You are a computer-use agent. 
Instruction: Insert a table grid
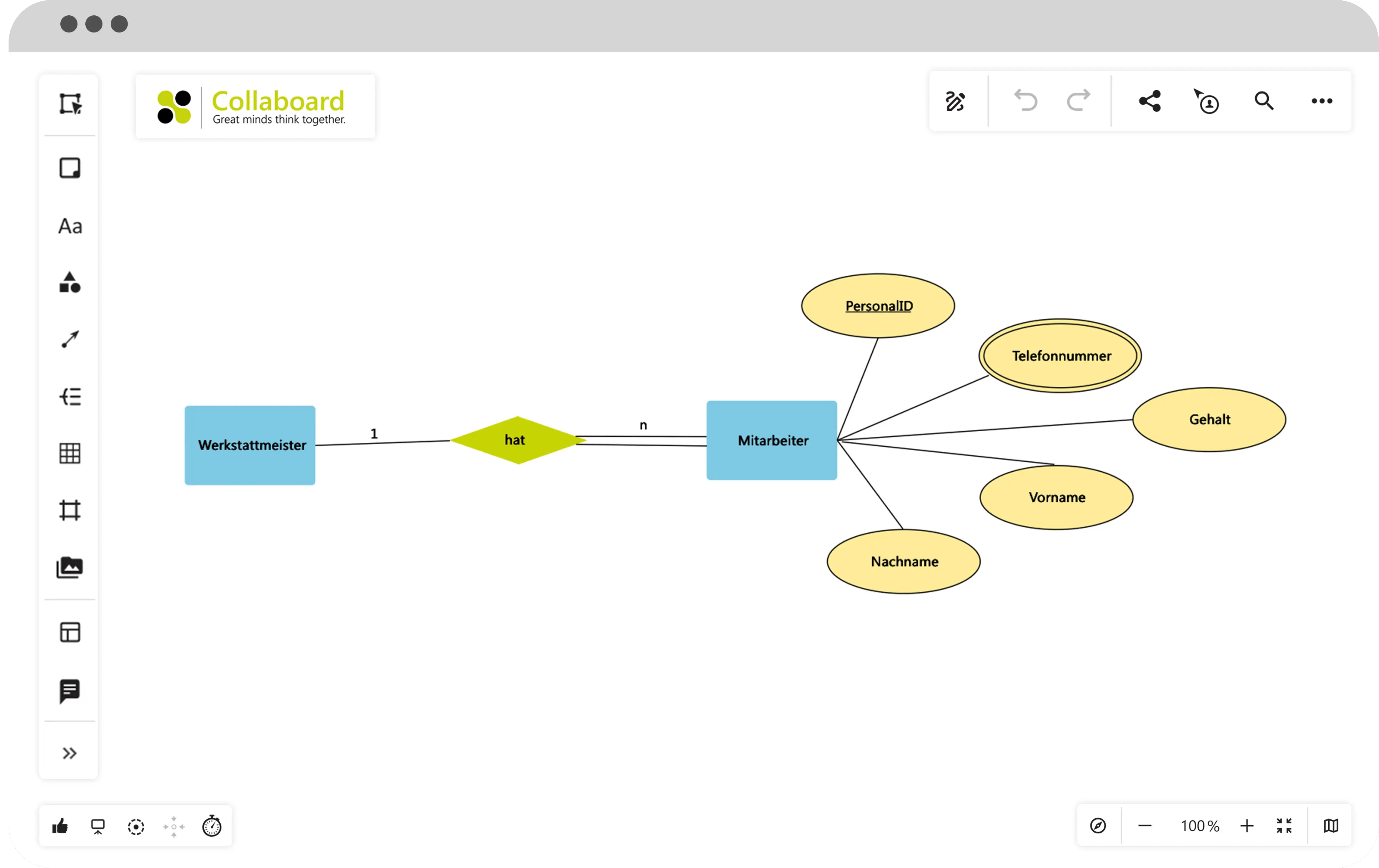tap(70, 453)
